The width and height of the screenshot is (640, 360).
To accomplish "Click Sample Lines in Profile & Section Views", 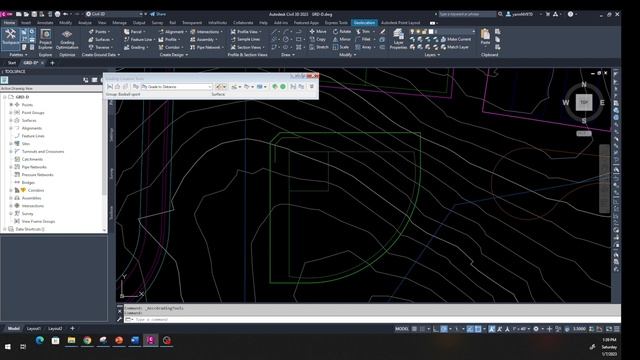I will point(245,39).
